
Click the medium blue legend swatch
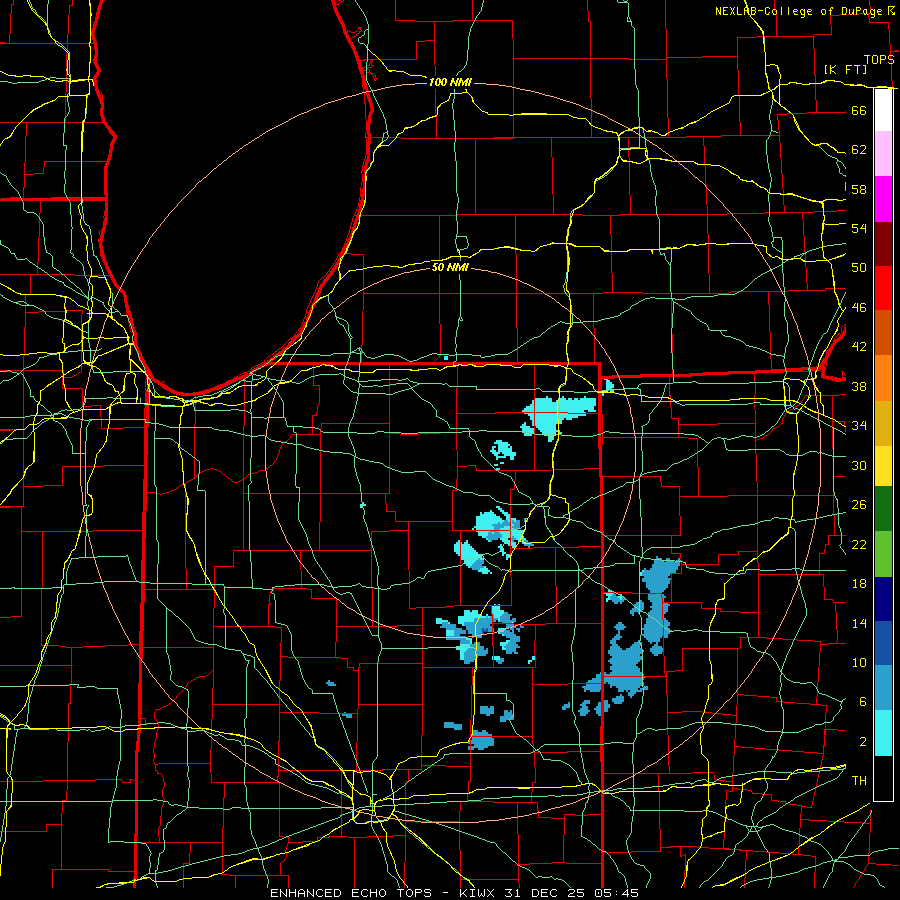(x=883, y=643)
